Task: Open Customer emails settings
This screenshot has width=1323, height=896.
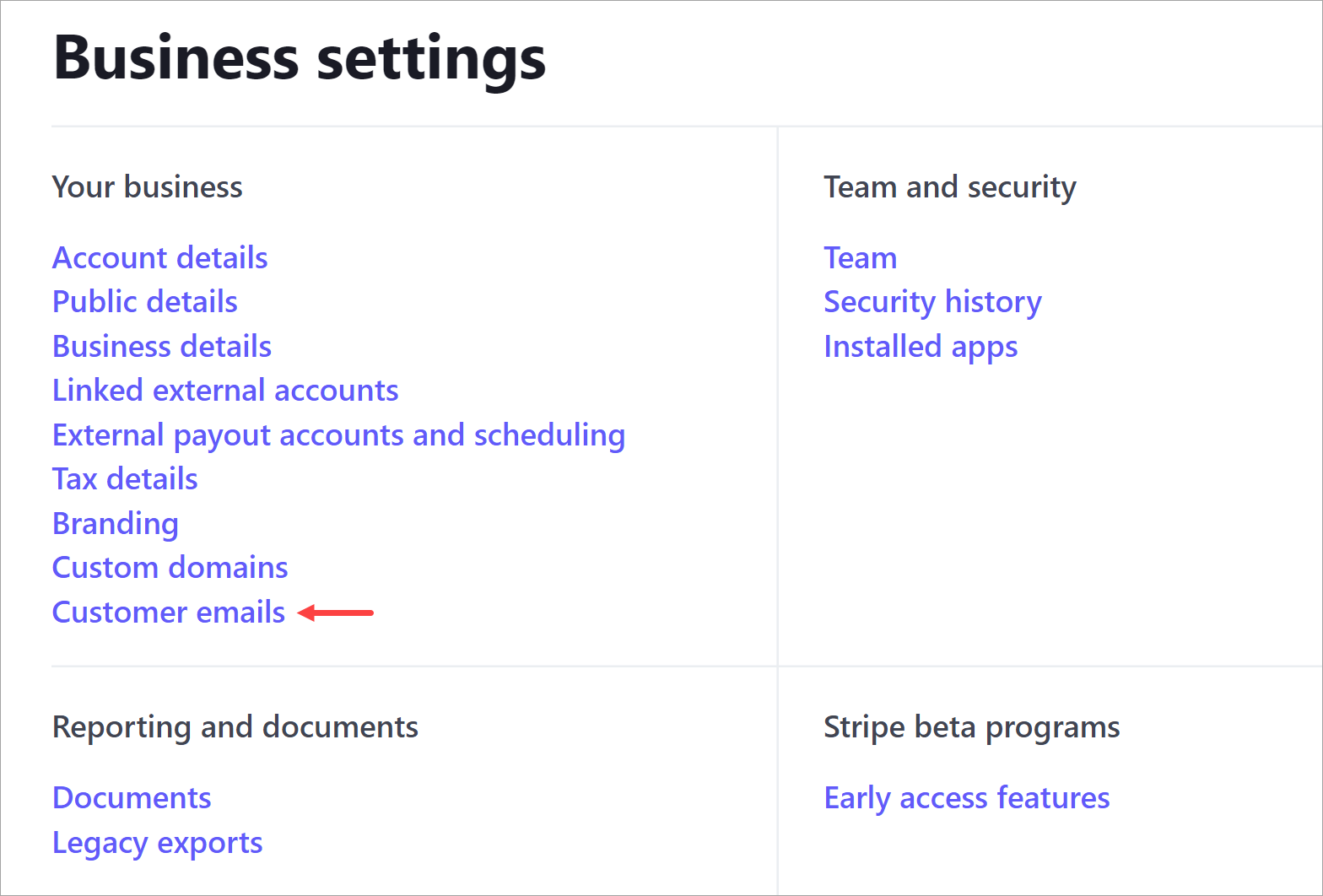Action: 169,613
